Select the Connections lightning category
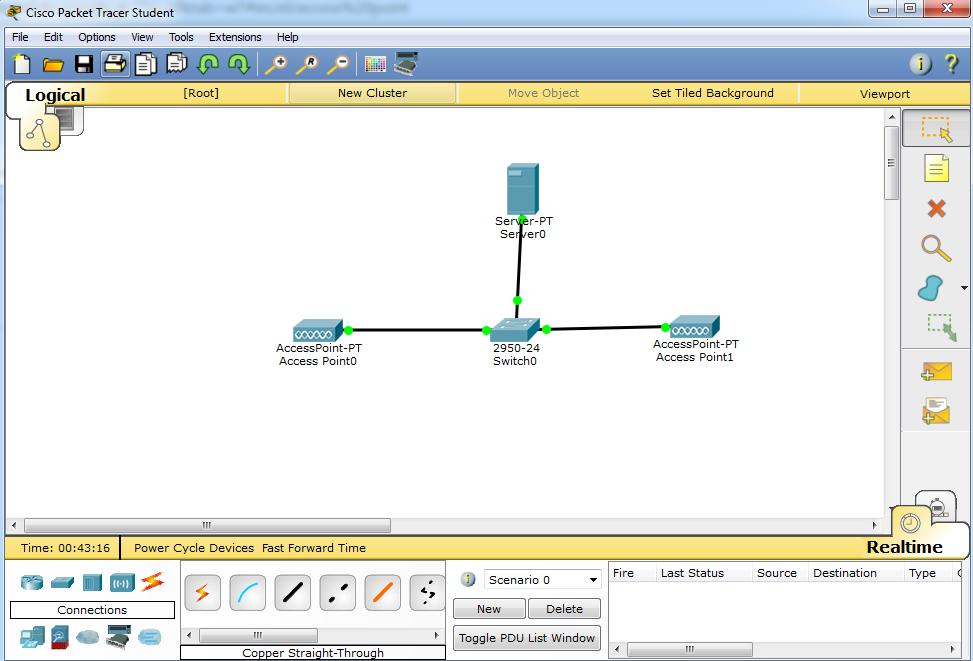The image size is (973, 661). (152, 582)
